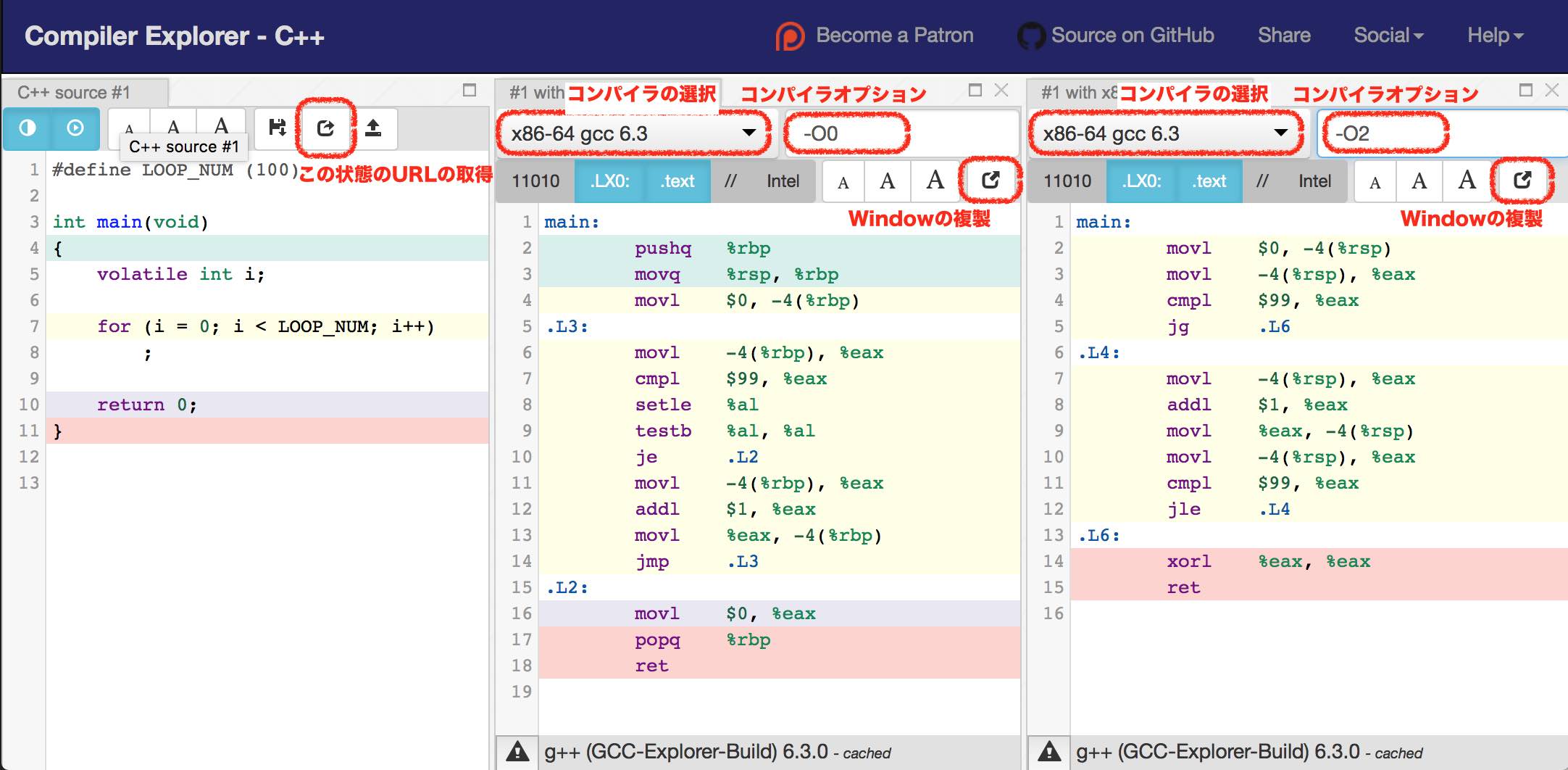1568x770 pixels.
Task: Expand the Help menu
Action: coord(1496,36)
